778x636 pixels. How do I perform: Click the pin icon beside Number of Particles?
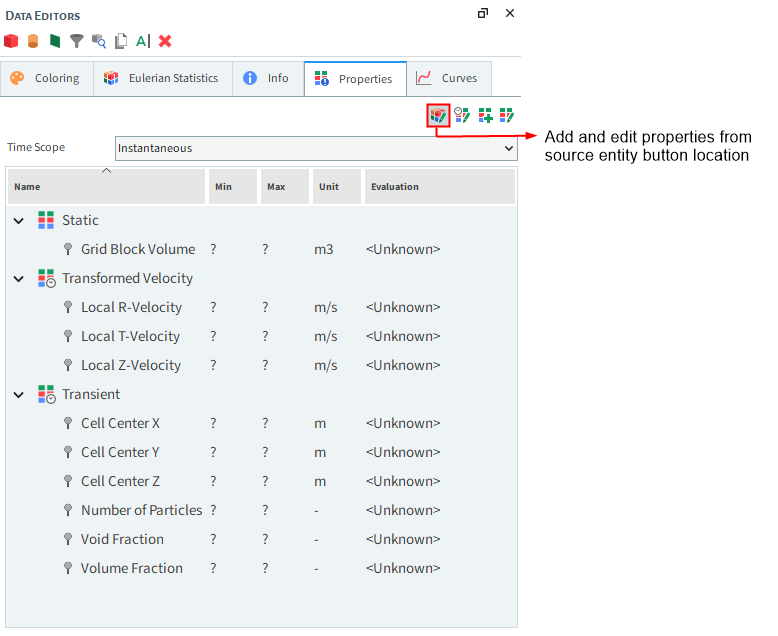coord(68,510)
